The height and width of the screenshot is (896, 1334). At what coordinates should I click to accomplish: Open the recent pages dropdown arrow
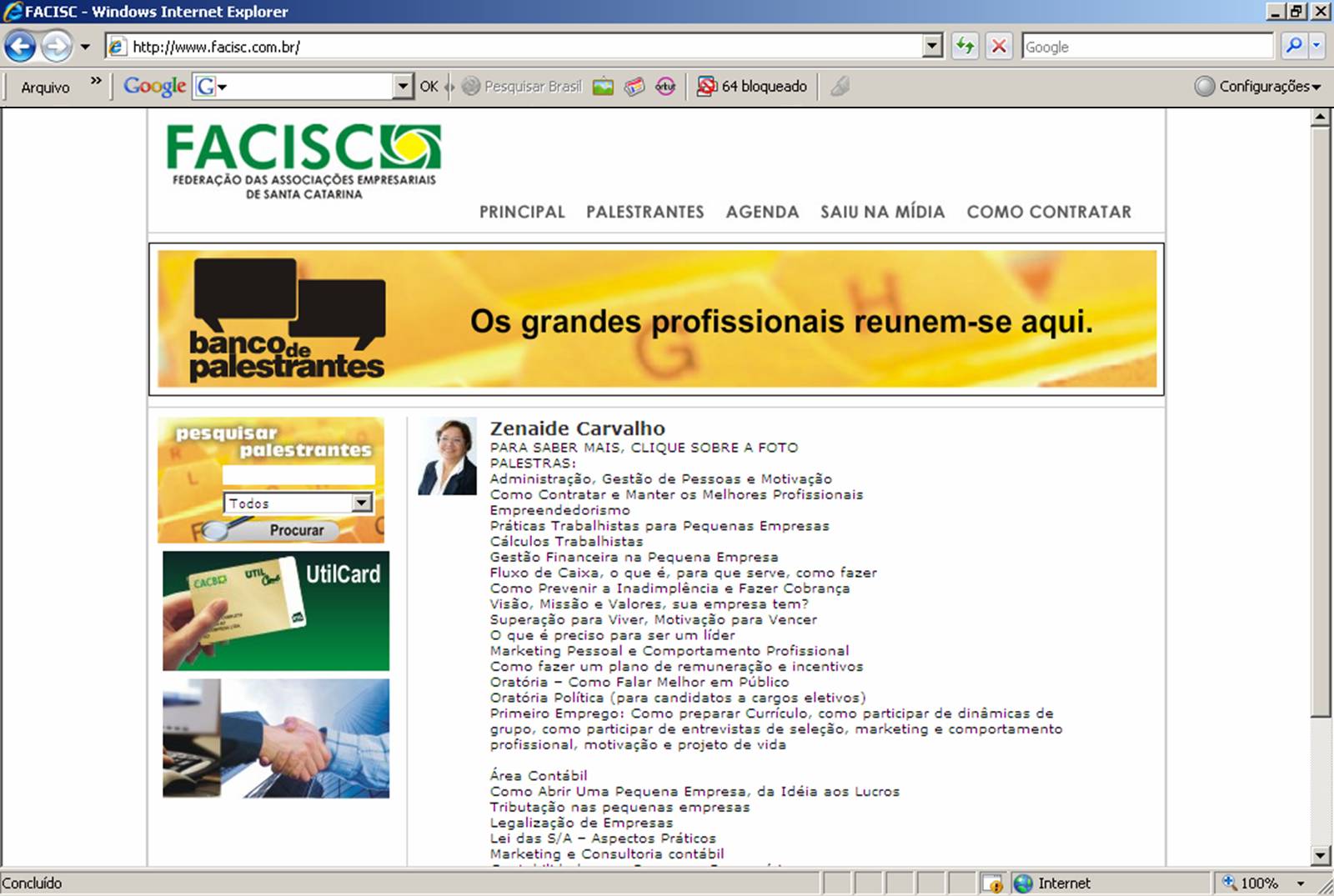(85, 47)
